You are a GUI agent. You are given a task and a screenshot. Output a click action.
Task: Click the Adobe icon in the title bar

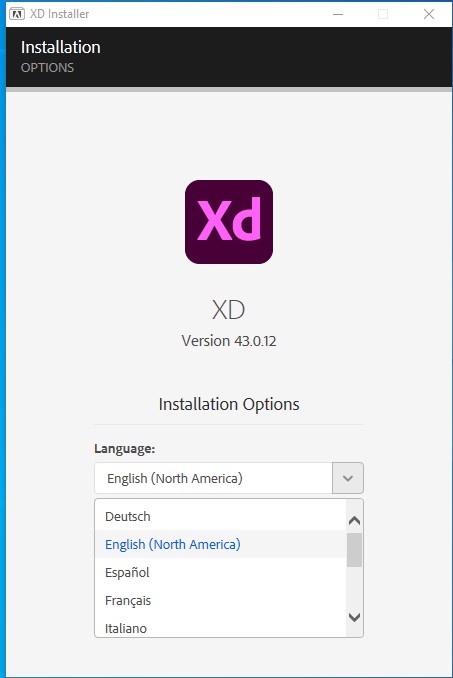pos(17,14)
